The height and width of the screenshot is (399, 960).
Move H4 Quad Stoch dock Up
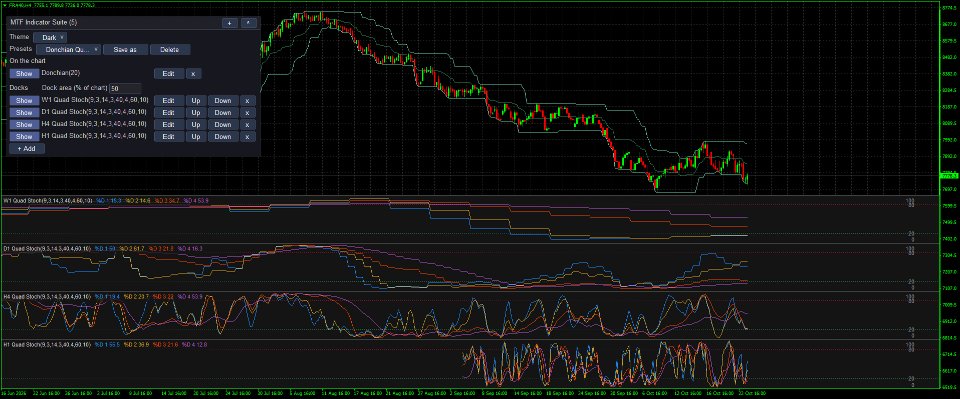pyautogui.click(x=196, y=125)
